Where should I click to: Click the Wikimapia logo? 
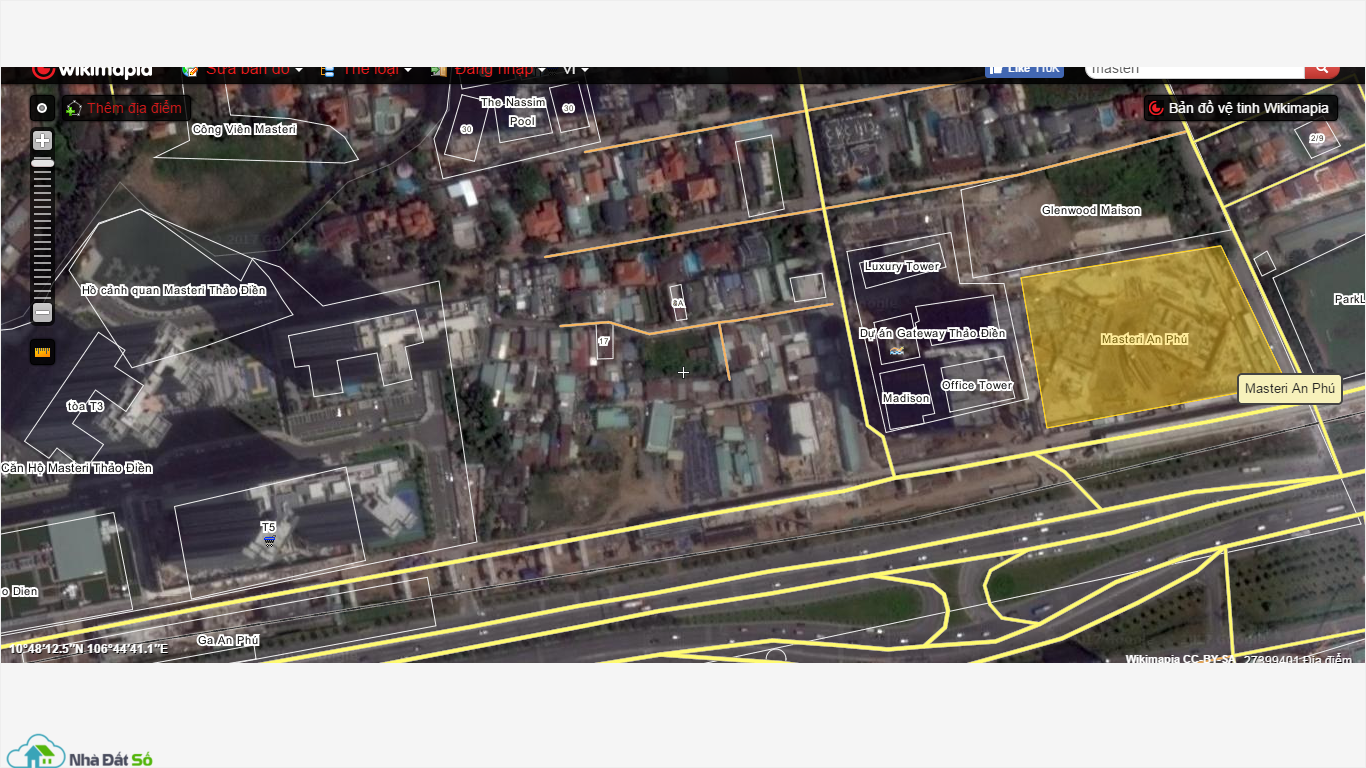coord(92,71)
